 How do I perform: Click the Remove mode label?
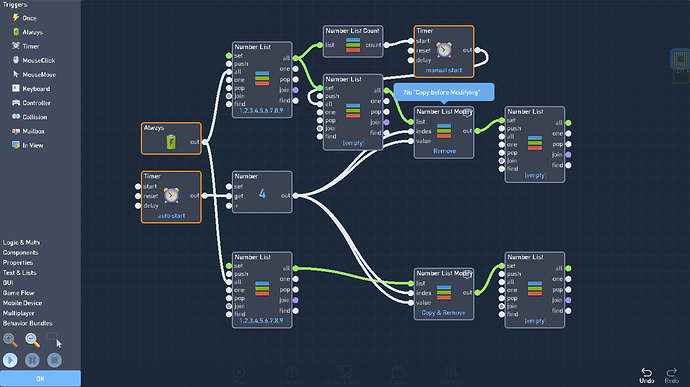444,151
